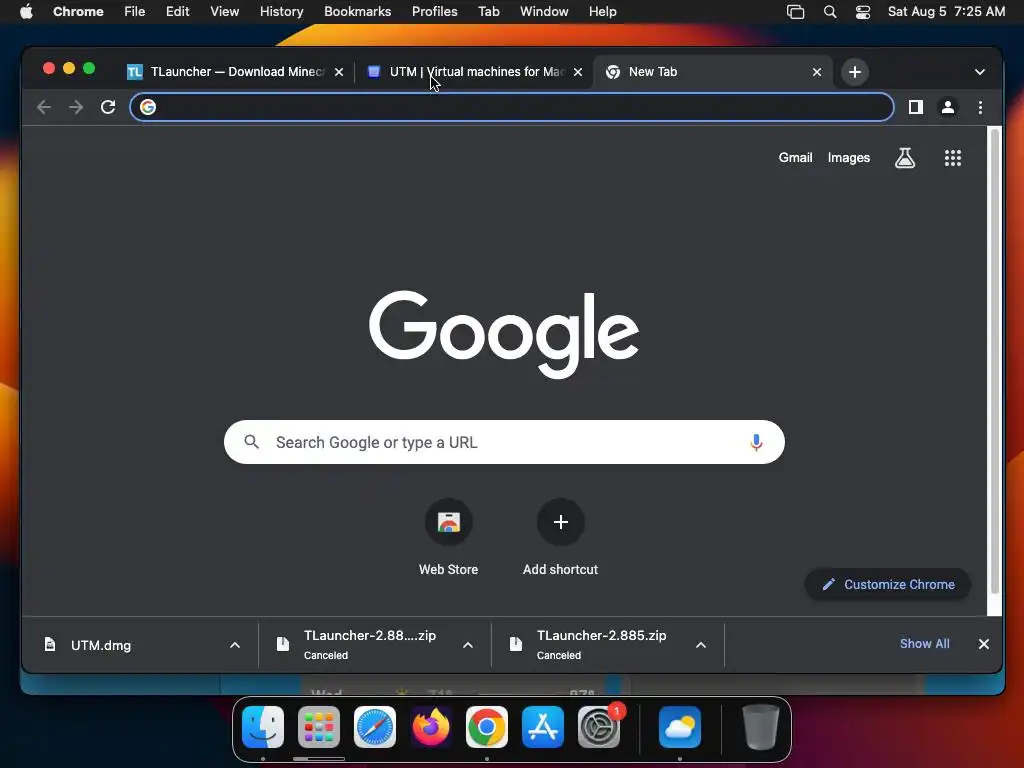Open the File menu

coord(135,12)
